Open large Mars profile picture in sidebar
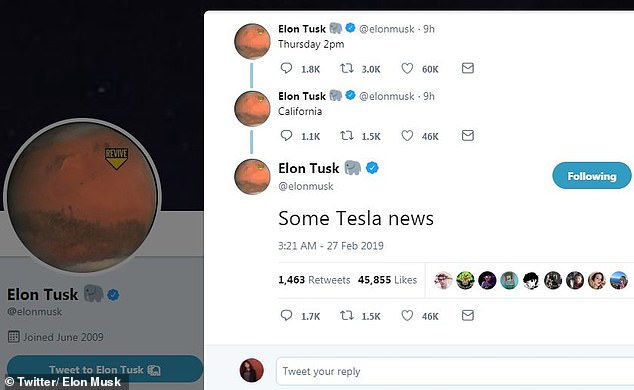This screenshot has height=390, width=634. pos(82,197)
